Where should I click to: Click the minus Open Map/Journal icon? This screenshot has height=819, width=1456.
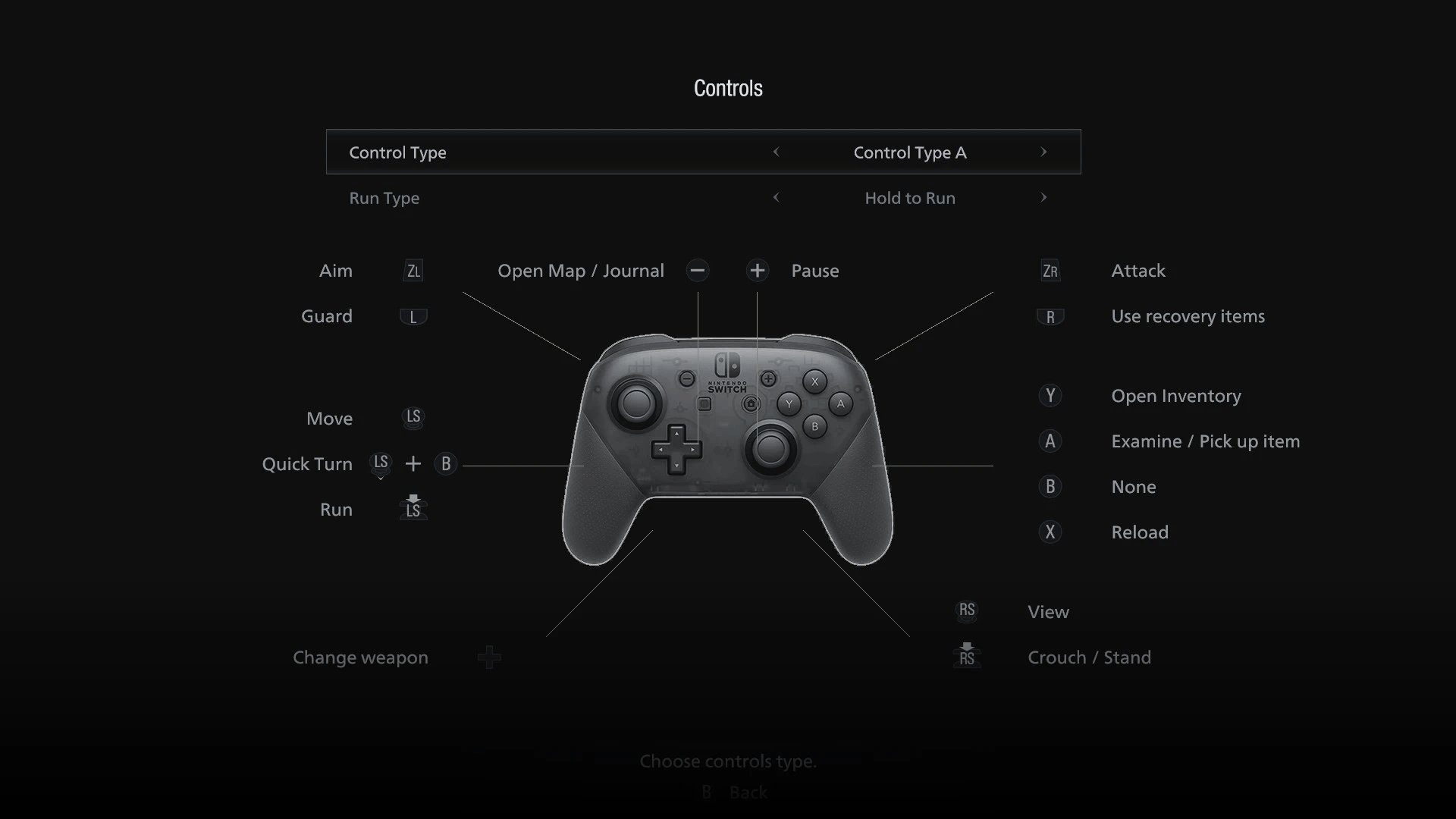point(698,270)
